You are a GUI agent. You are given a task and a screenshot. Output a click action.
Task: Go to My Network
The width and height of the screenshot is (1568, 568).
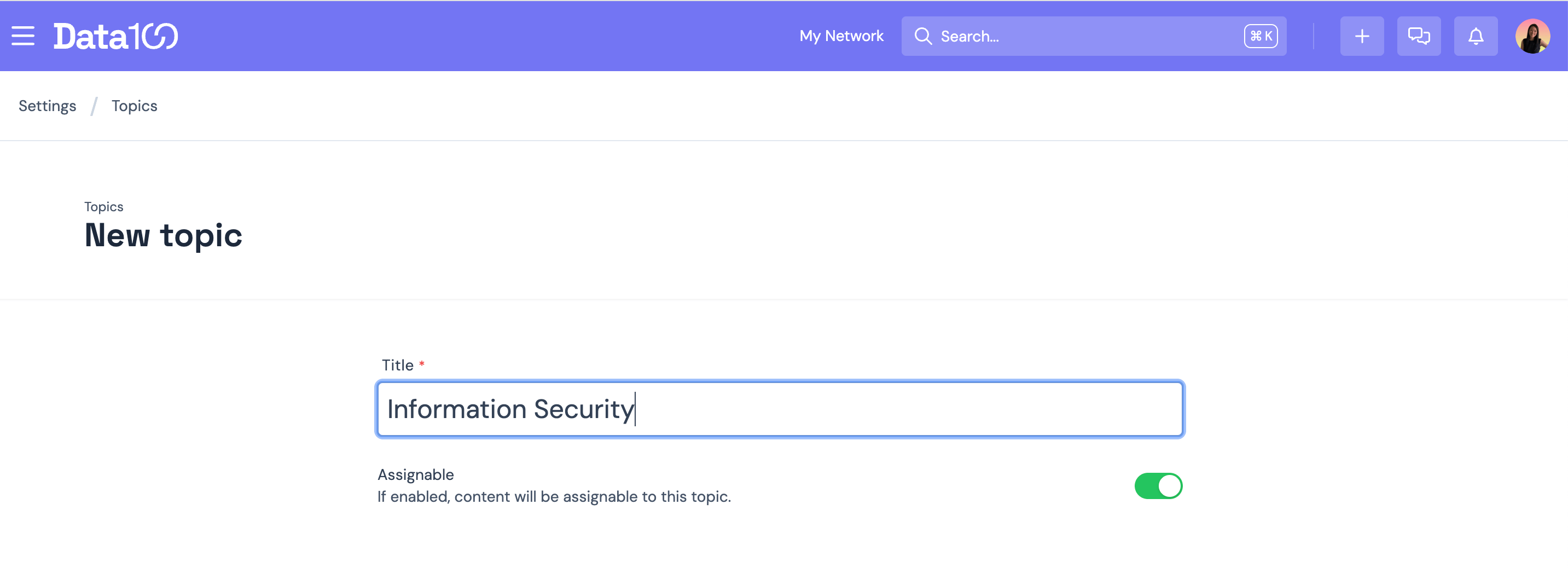(841, 36)
